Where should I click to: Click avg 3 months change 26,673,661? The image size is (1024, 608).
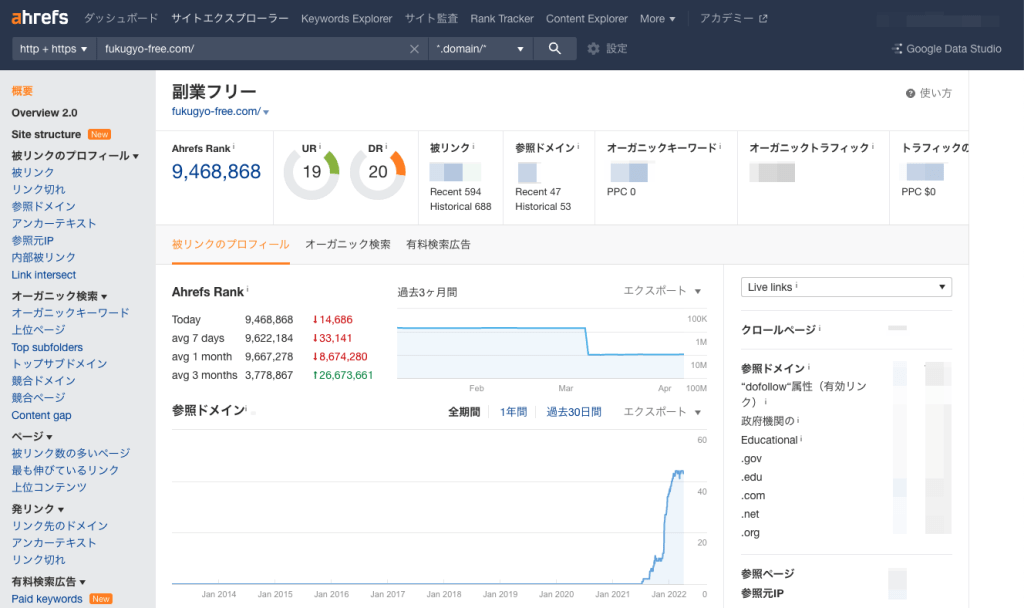[343, 376]
